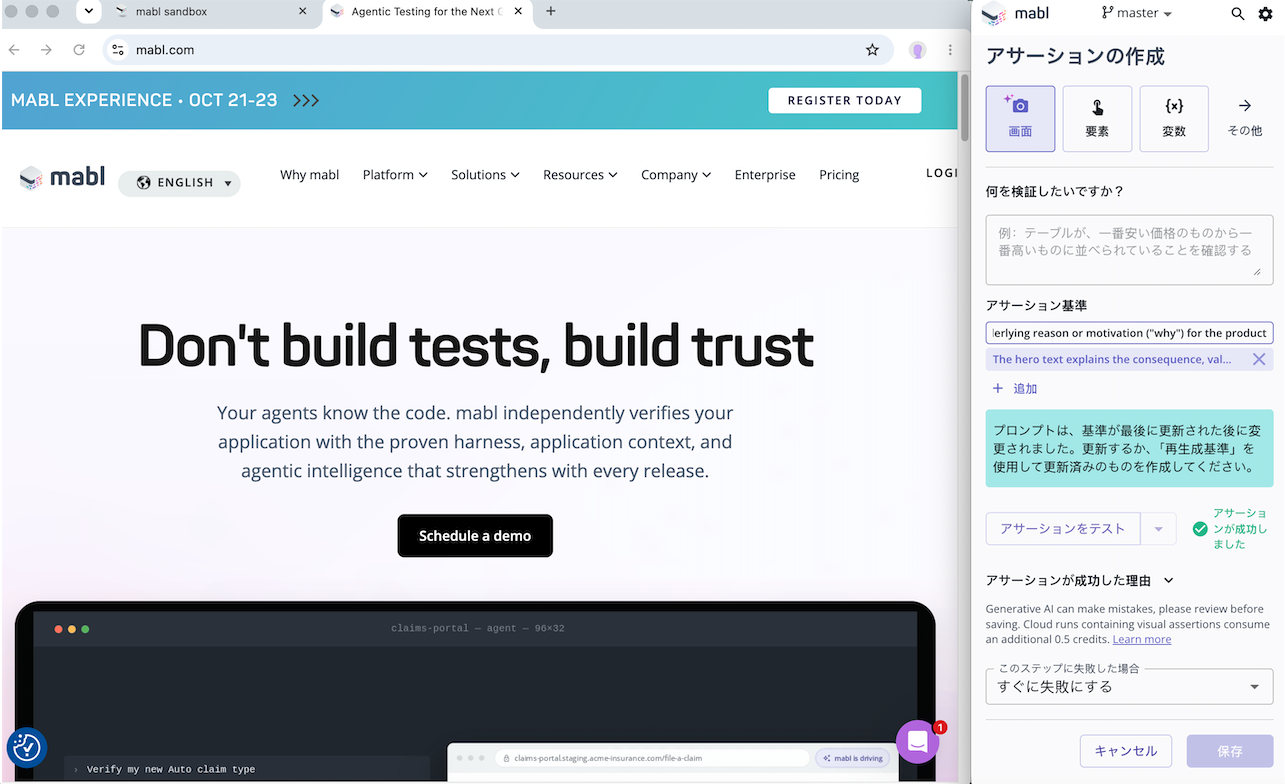Click Schedule a demo button
The image size is (1285, 784).
pyautogui.click(x=475, y=536)
